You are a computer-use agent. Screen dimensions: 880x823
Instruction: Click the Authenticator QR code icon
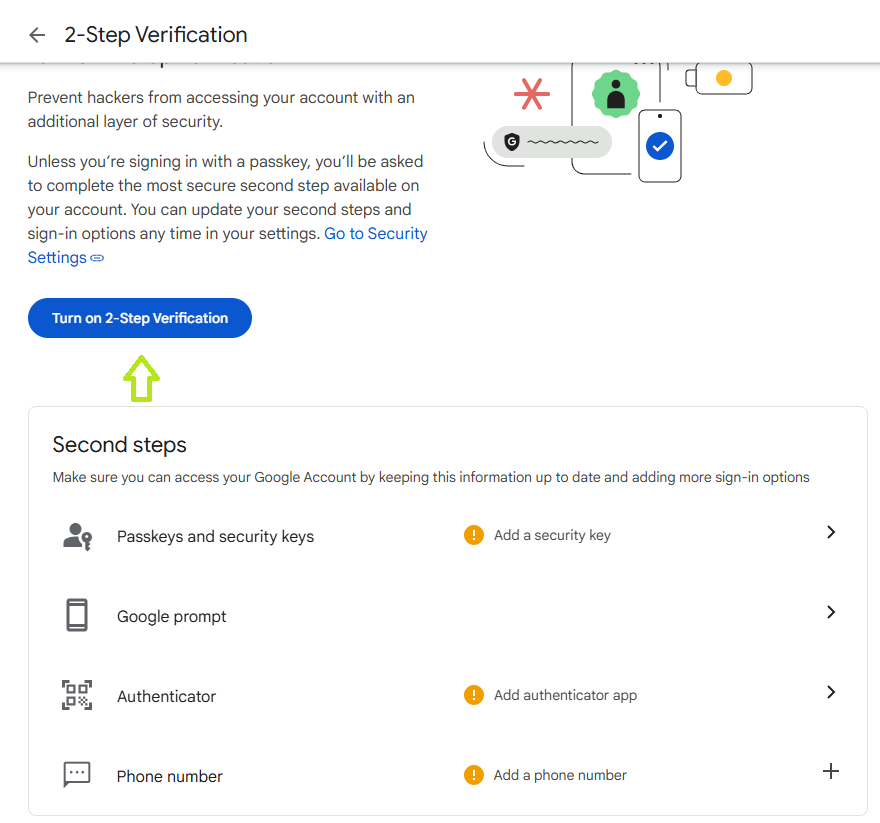77,695
